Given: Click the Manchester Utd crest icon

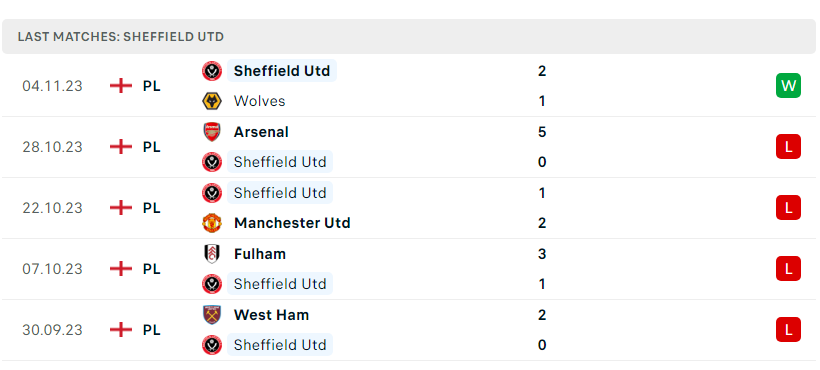Looking at the screenshot, I should point(212,223).
